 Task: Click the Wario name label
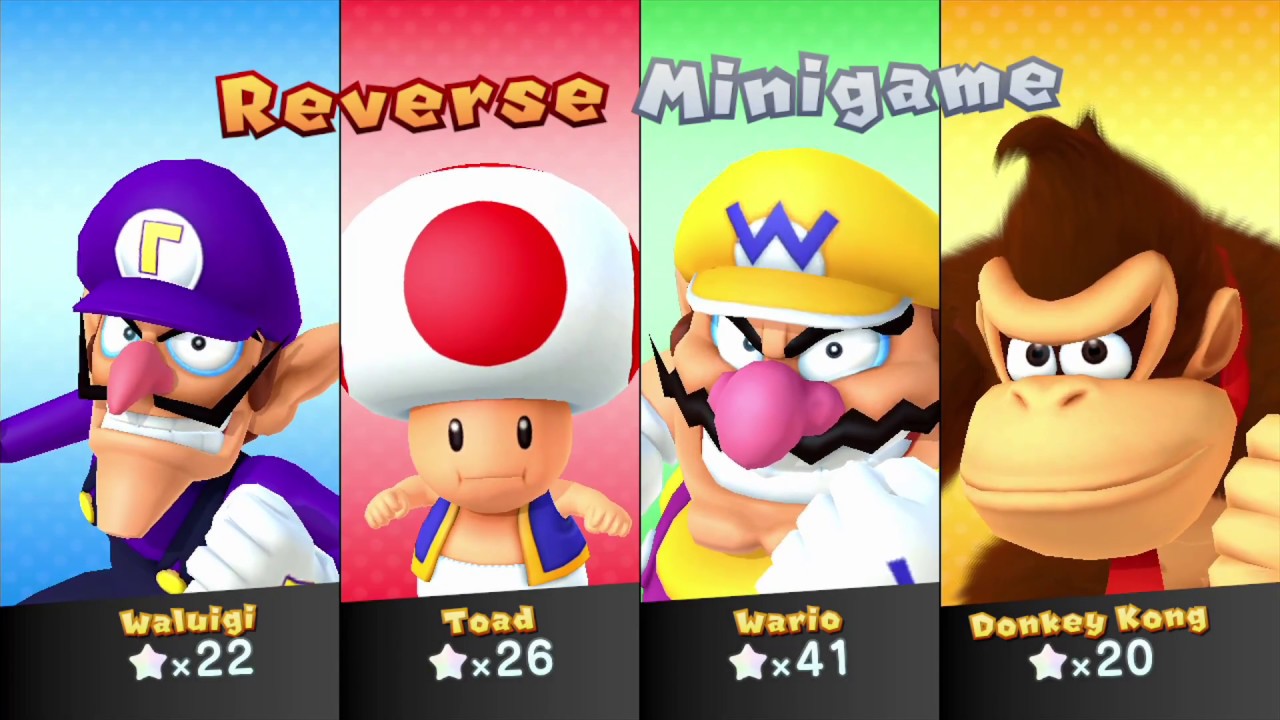point(788,622)
